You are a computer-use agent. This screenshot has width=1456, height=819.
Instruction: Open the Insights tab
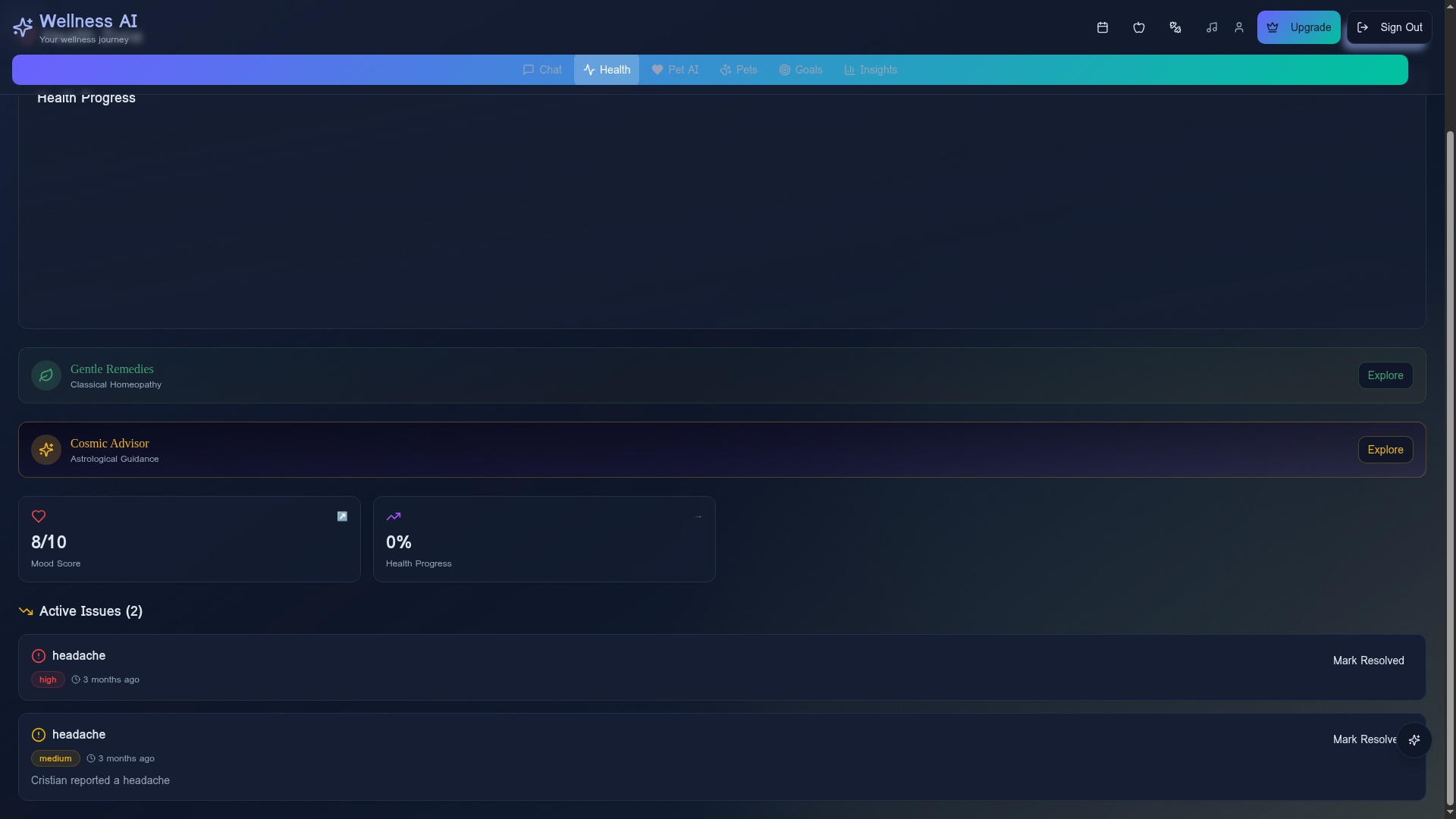tap(870, 69)
